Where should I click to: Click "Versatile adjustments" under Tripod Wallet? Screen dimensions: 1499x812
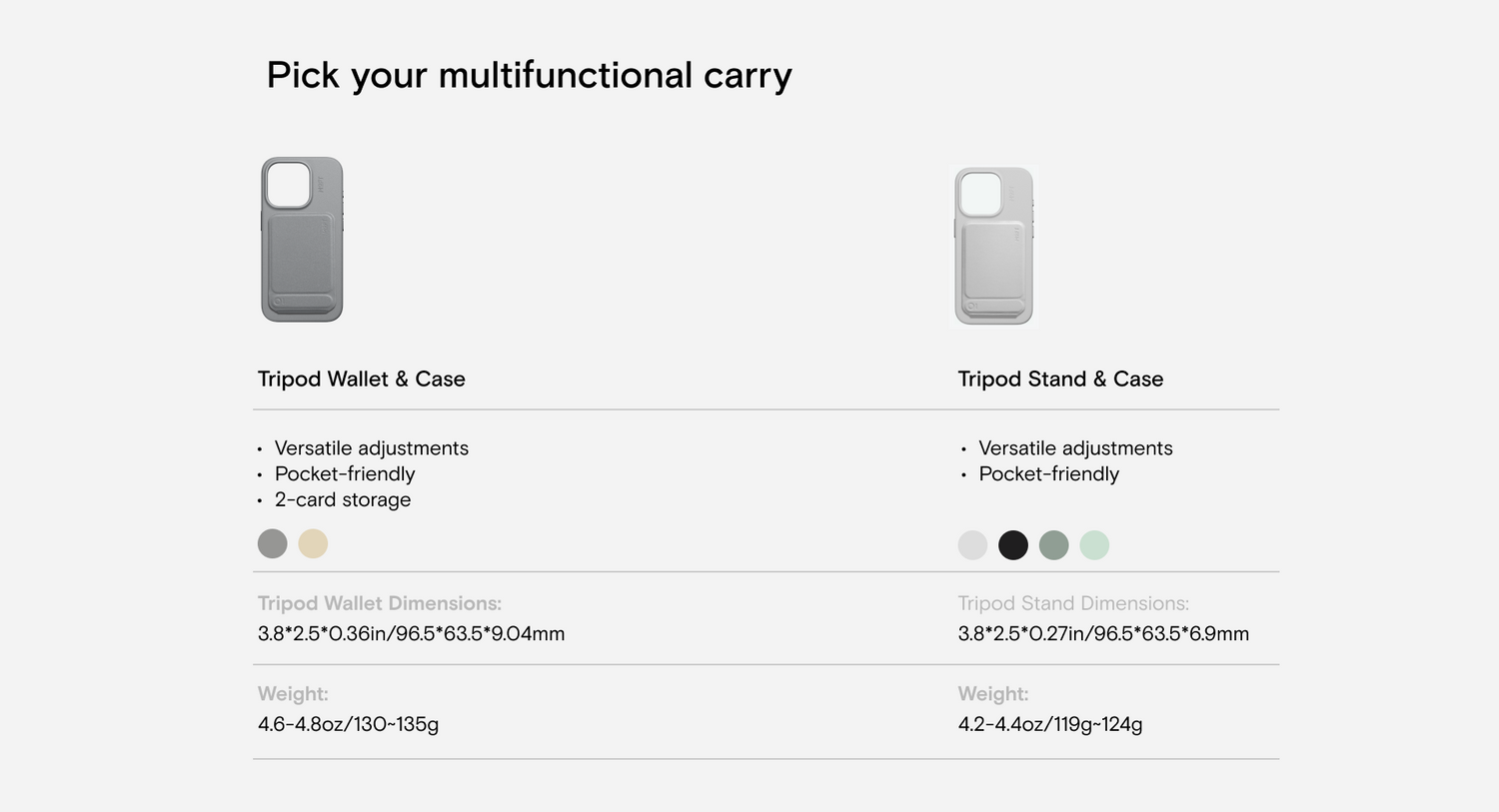pyautogui.click(x=371, y=448)
